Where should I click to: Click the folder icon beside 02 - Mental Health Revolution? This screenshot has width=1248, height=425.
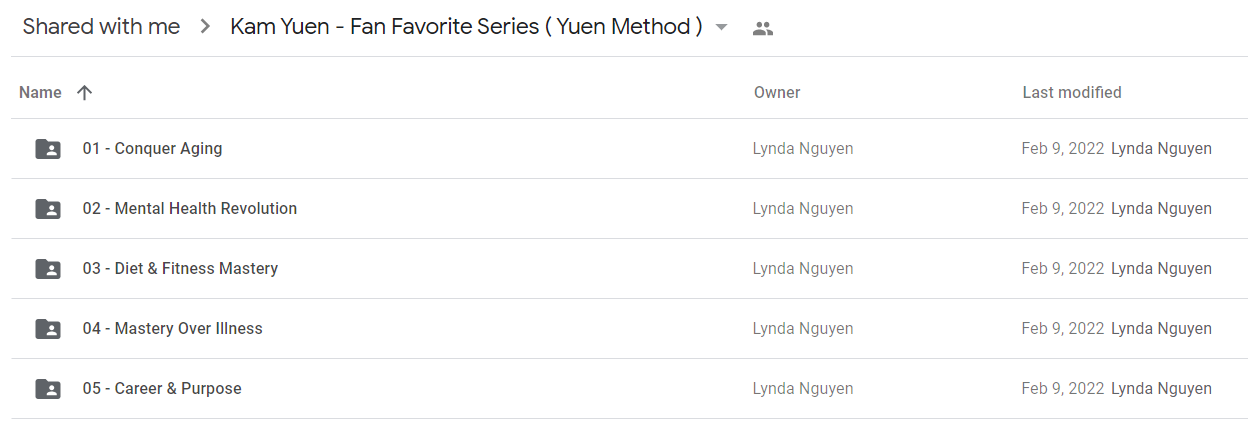tap(48, 209)
